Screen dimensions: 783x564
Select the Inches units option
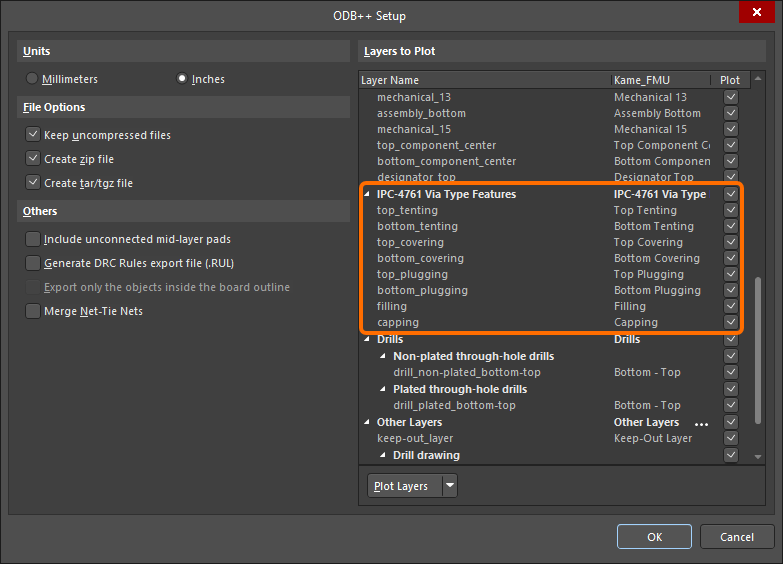click(x=181, y=79)
